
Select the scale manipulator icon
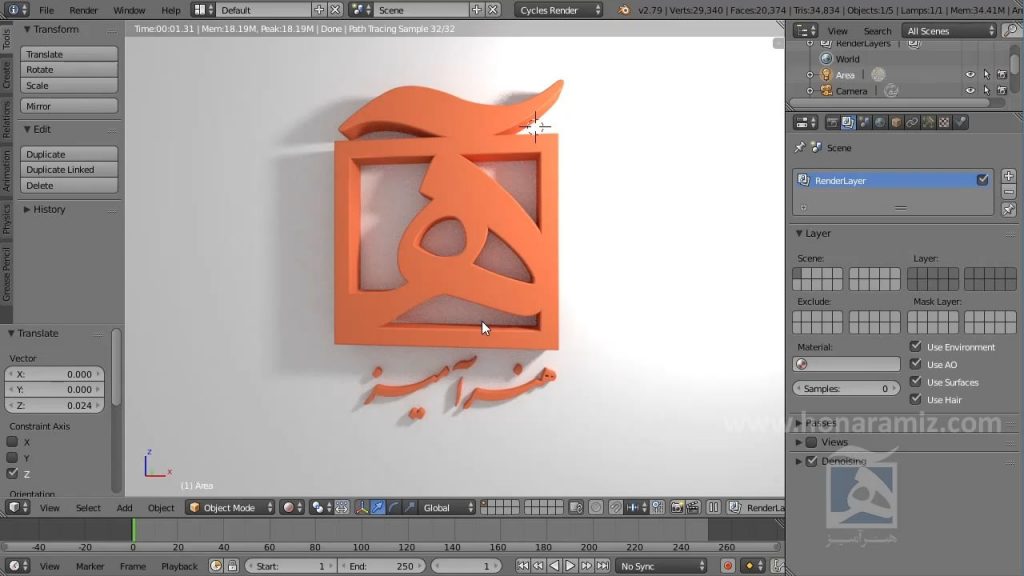pyautogui.click(x=409, y=507)
